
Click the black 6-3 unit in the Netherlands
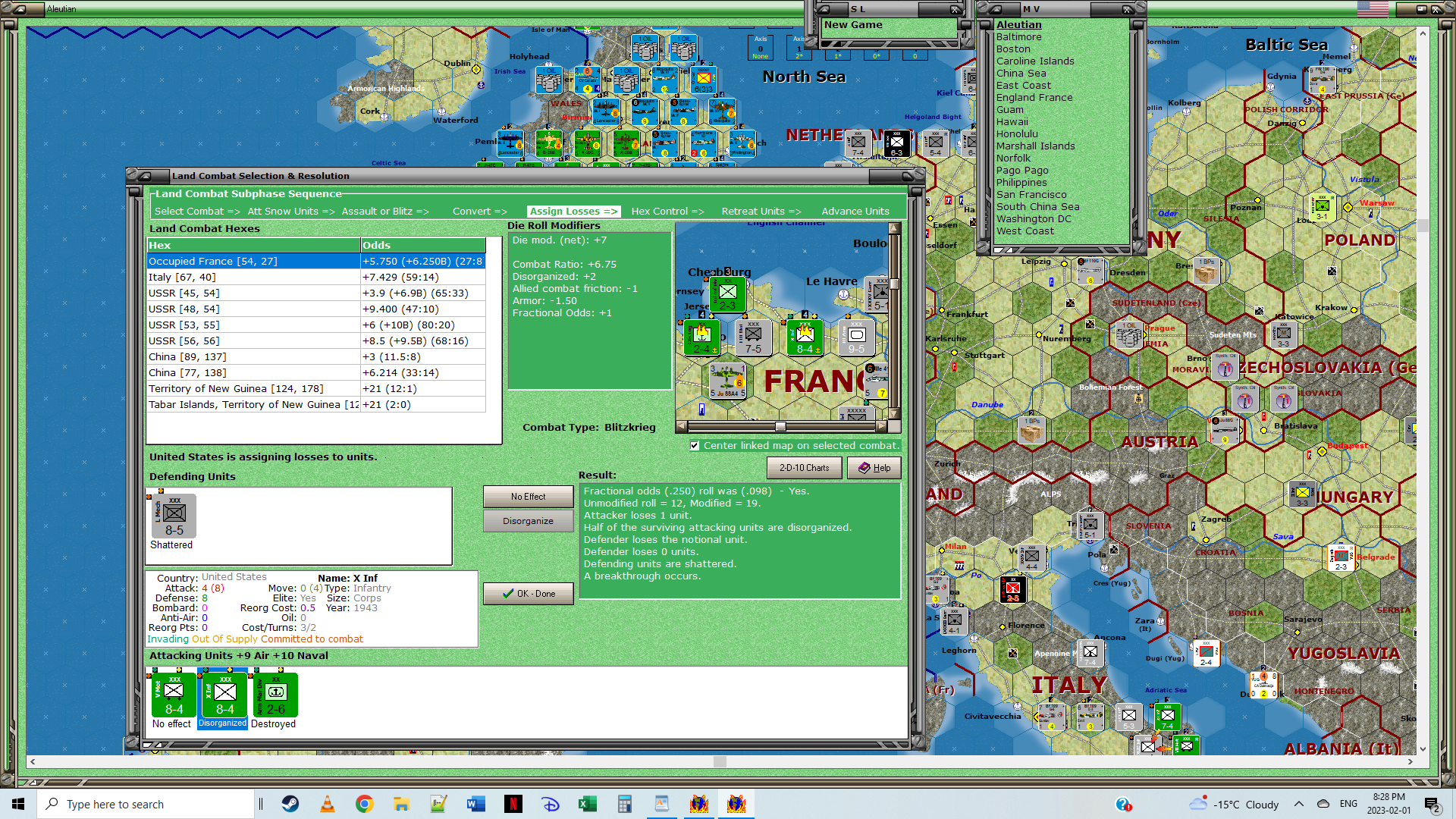click(x=896, y=143)
